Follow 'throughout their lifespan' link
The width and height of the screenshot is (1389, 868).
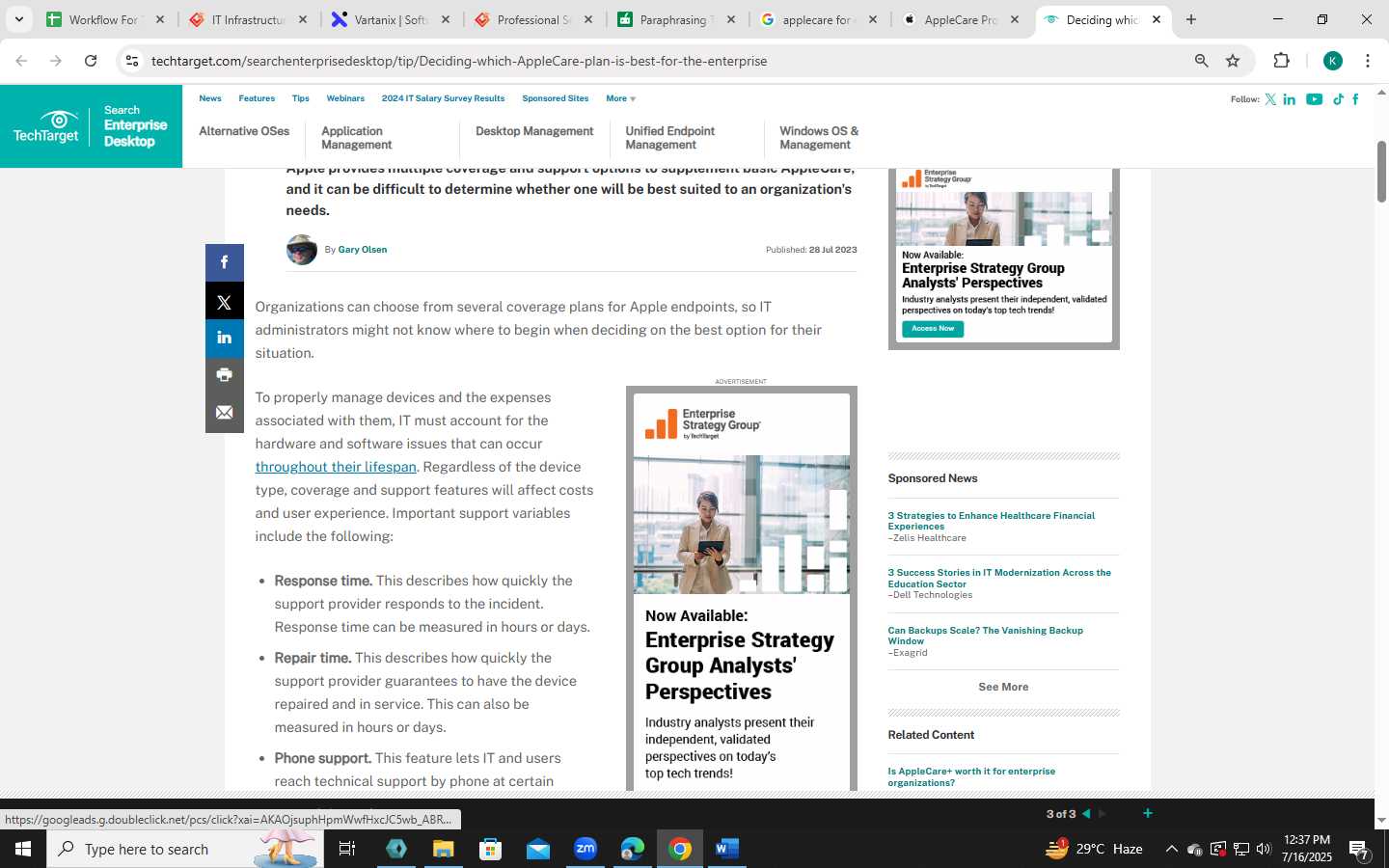point(336,467)
